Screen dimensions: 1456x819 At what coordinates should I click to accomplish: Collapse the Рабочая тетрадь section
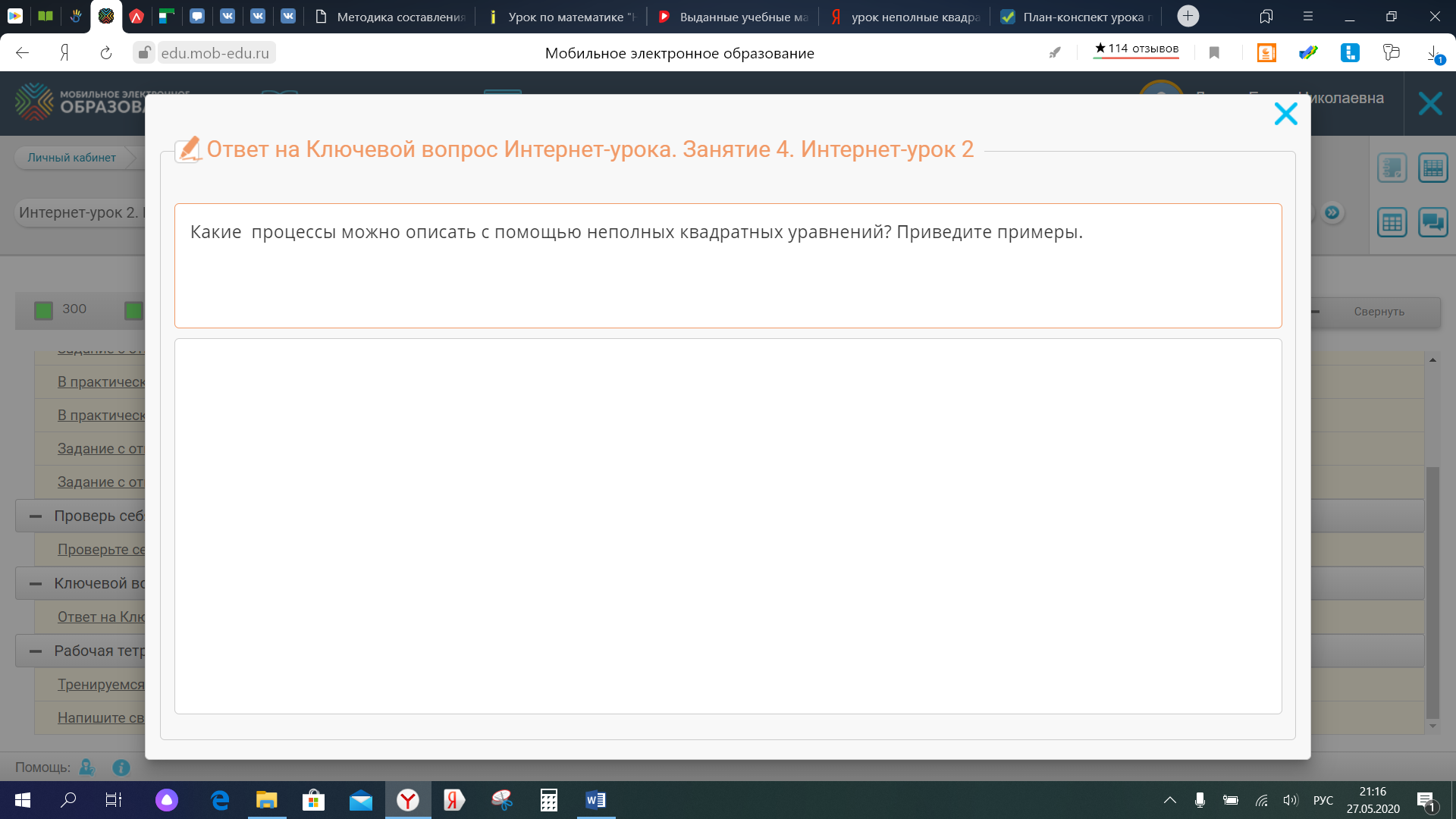click(x=36, y=651)
